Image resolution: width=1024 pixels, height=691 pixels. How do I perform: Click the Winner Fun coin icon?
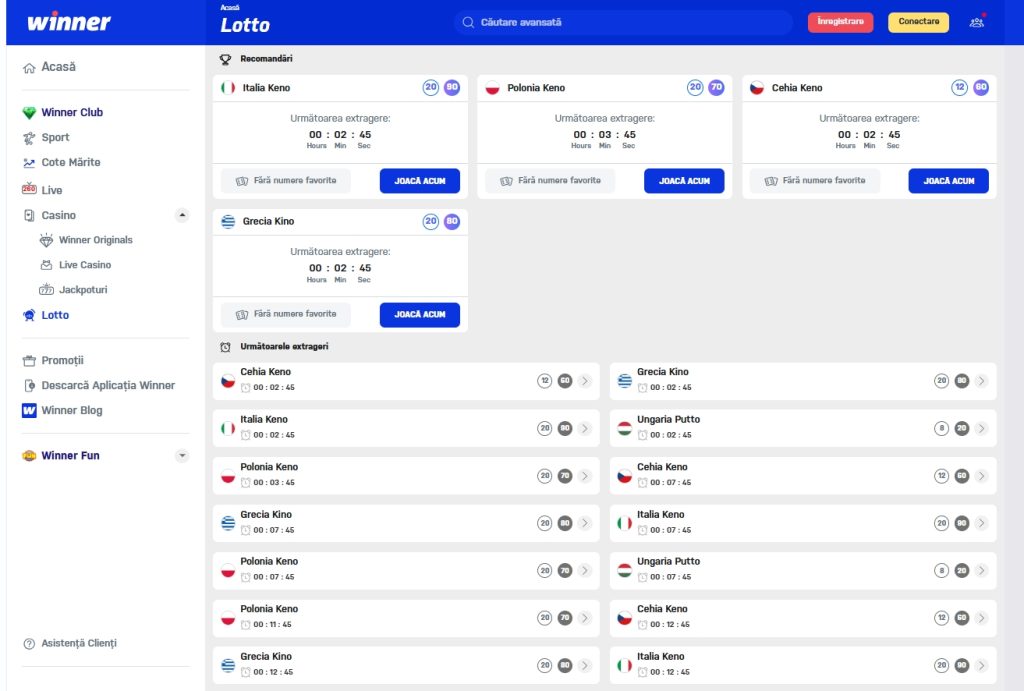pos(29,456)
